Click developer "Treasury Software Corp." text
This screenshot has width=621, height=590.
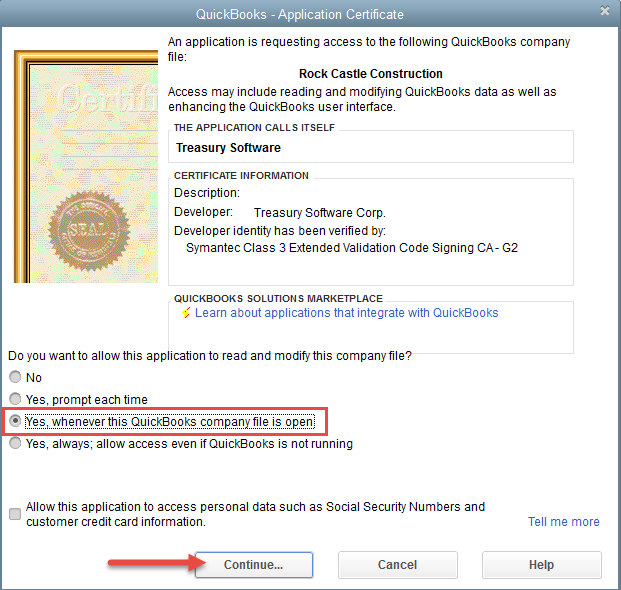click(320, 213)
